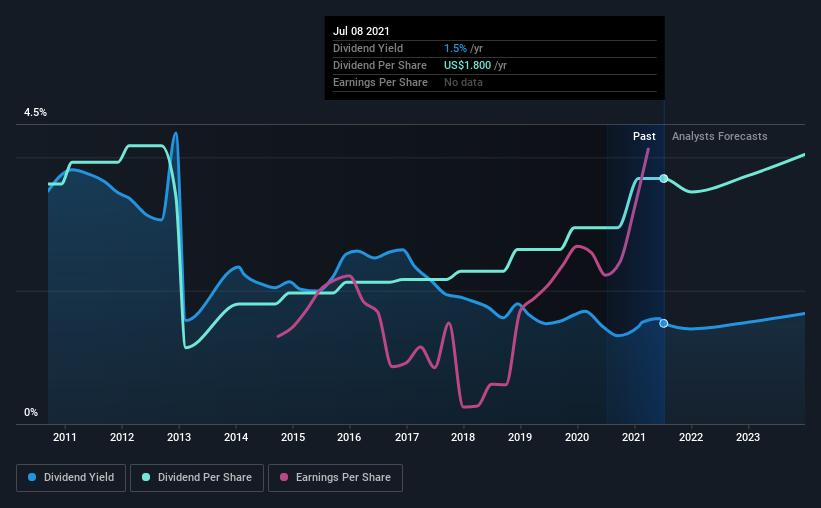Click the Jul 08 2021 tooltip date

click(361, 31)
